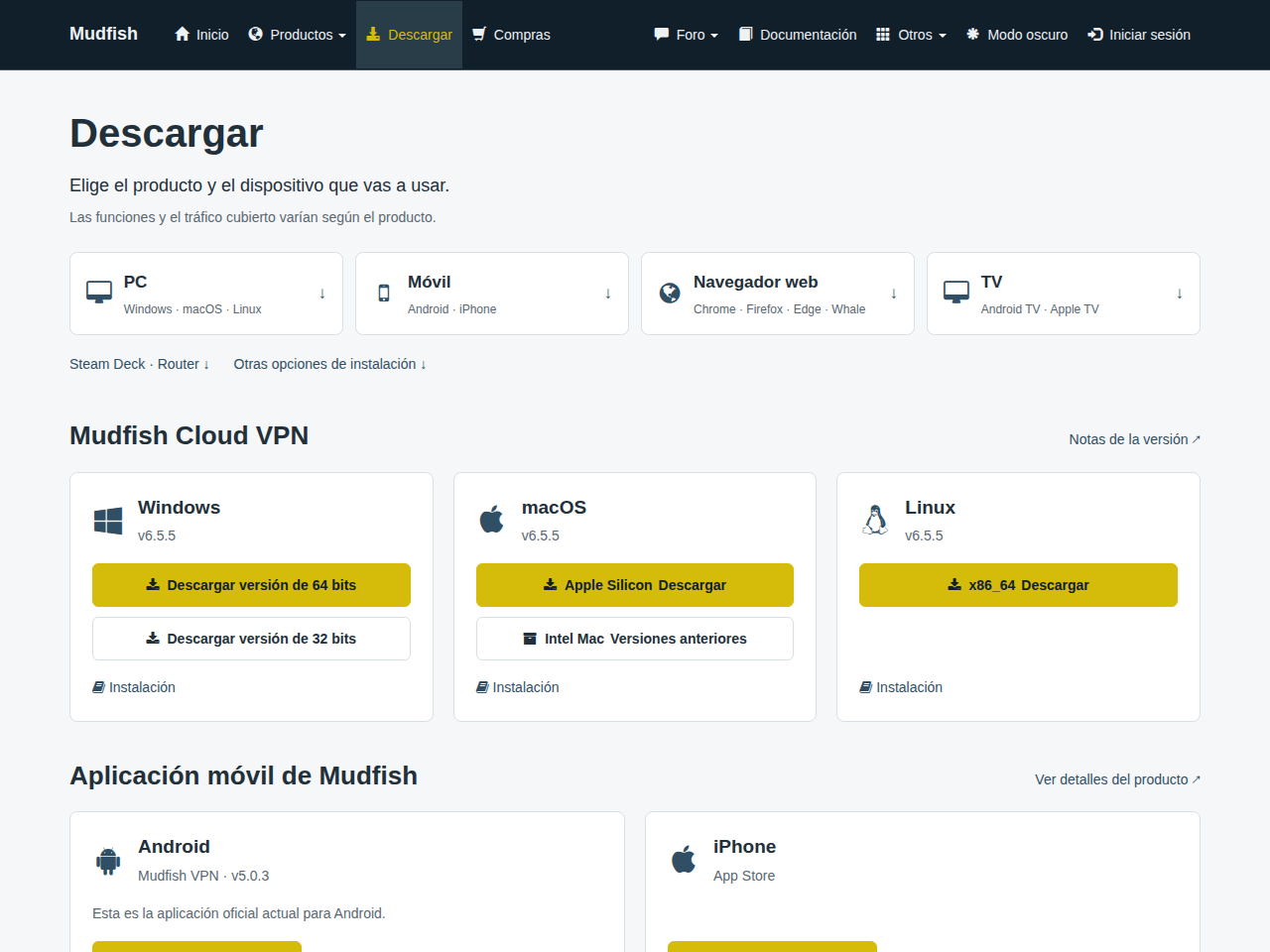Click x86_64 Descargar for Linux
The width and height of the screenshot is (1270, 952).
pos(1018,585)
